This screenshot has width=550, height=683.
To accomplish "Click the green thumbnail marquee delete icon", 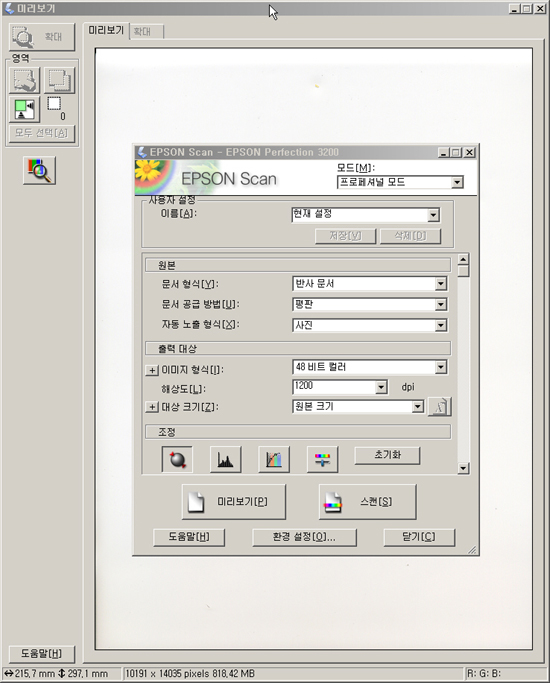I will (24, 109).
